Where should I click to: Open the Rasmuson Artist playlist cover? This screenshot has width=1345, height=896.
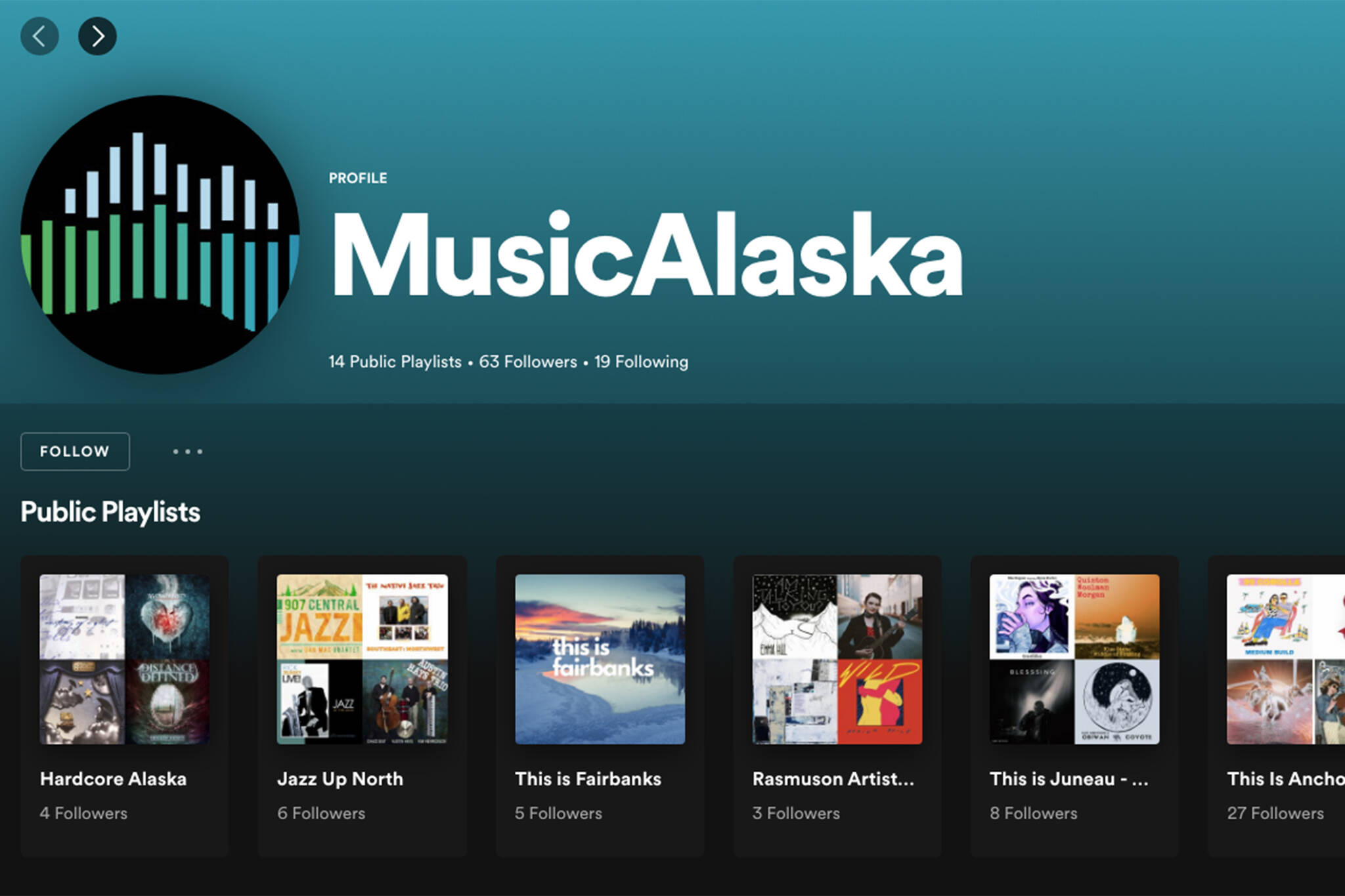click(837, 660)
